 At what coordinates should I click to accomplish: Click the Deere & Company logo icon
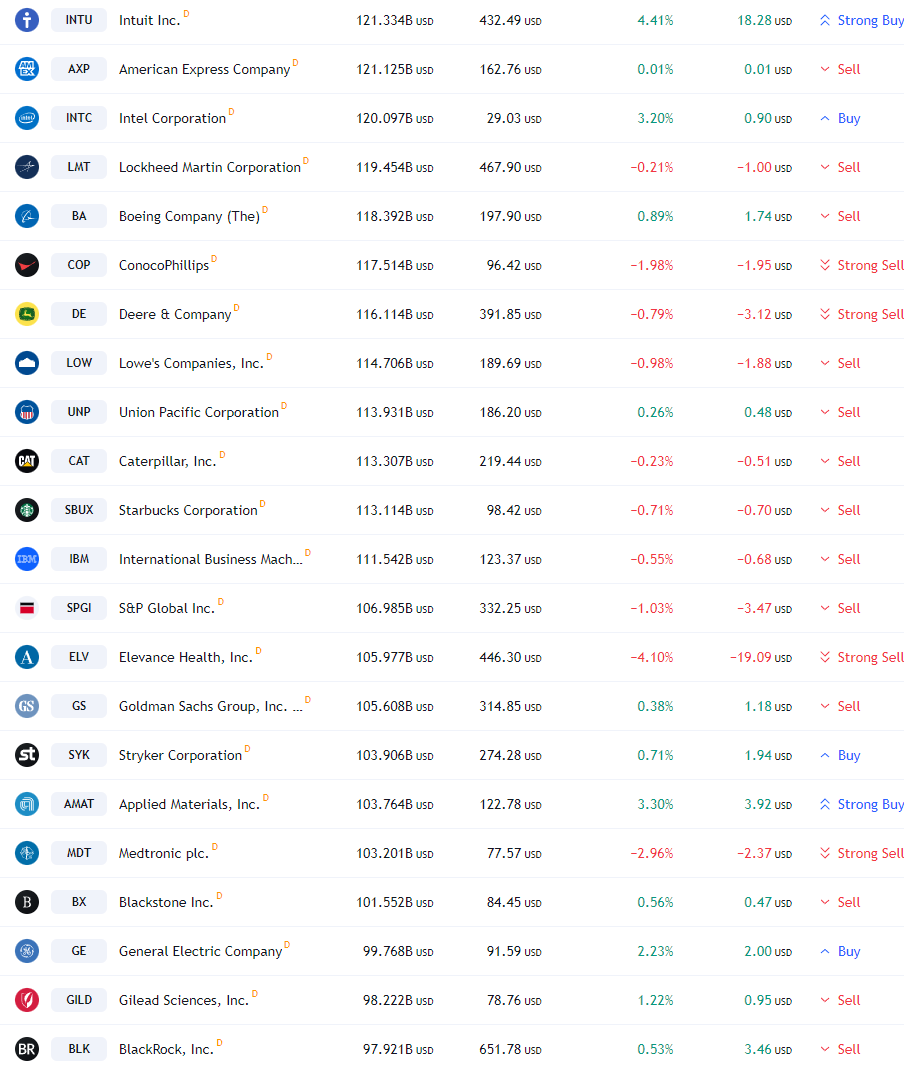click(x=27, y=314)
